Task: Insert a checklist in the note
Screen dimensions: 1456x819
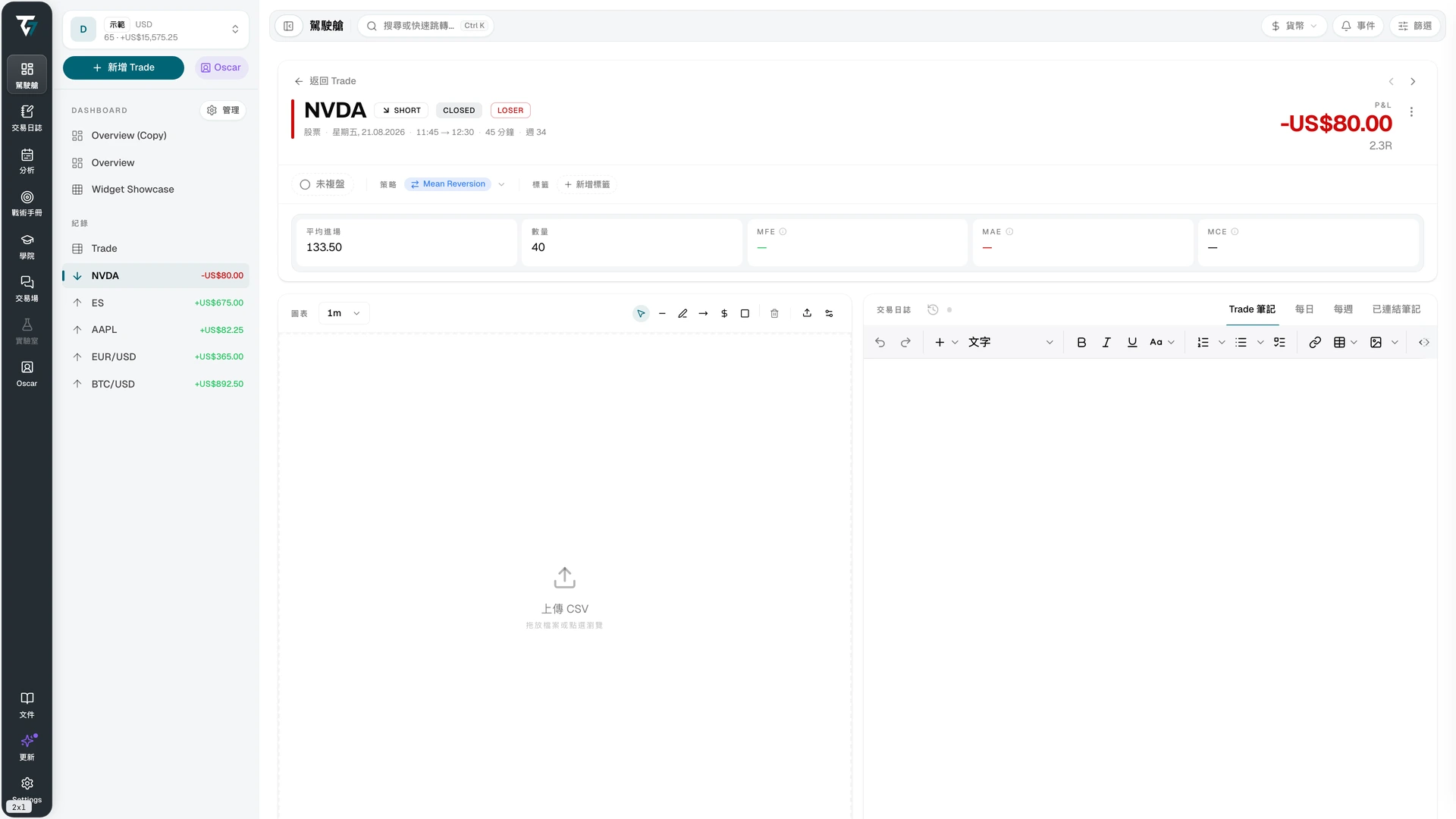Action: point(1279,343)
